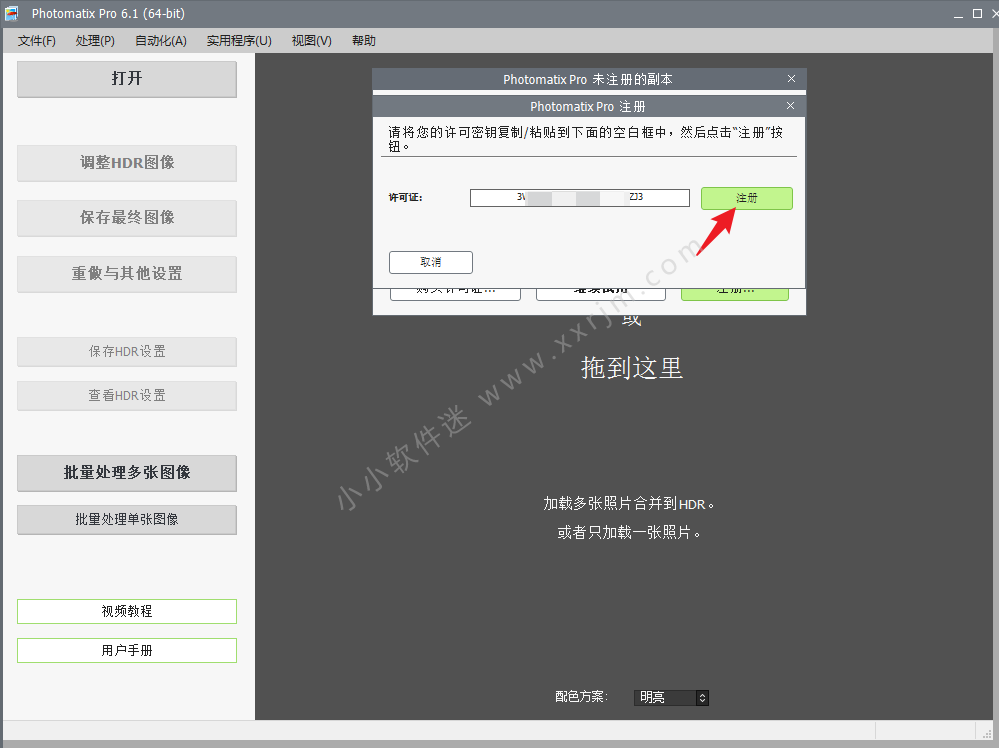
Task: Click the 批量处理多张图像 button
Action: coord(127,473)
